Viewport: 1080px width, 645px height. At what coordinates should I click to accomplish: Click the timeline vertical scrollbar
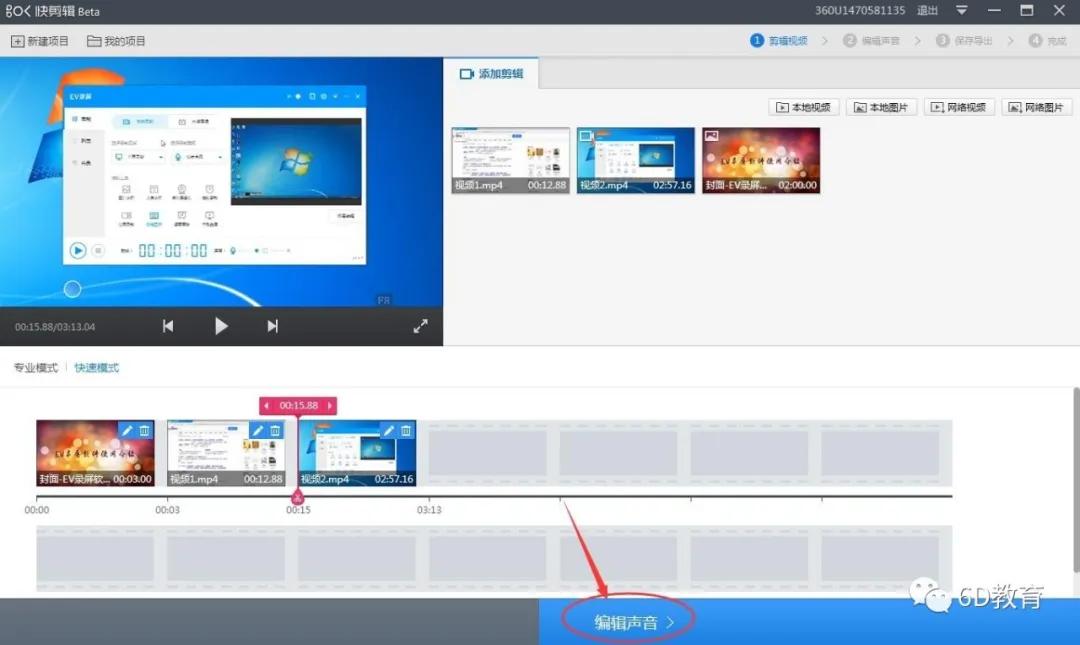coord(1076,481)
